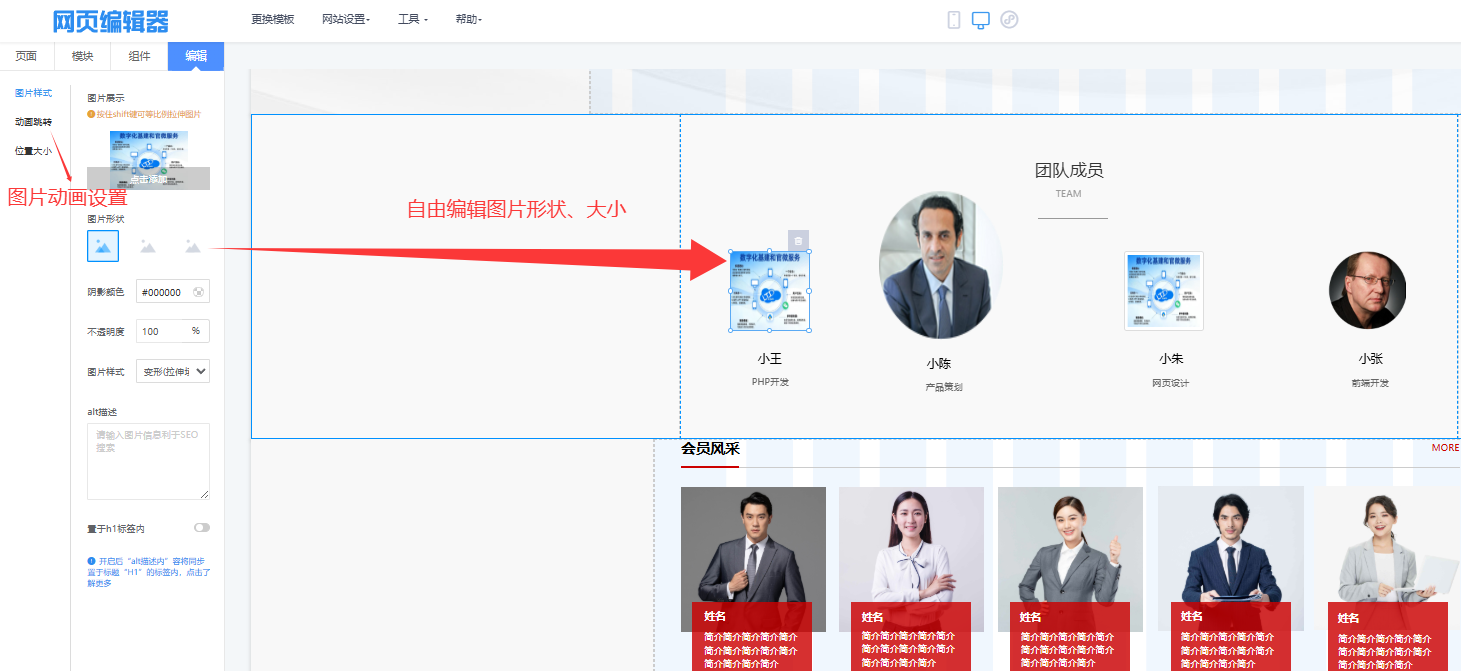This screenshot has width=1461, height=671.
Task: Click the 网页设计 role text
Action: click(1170, 383)
